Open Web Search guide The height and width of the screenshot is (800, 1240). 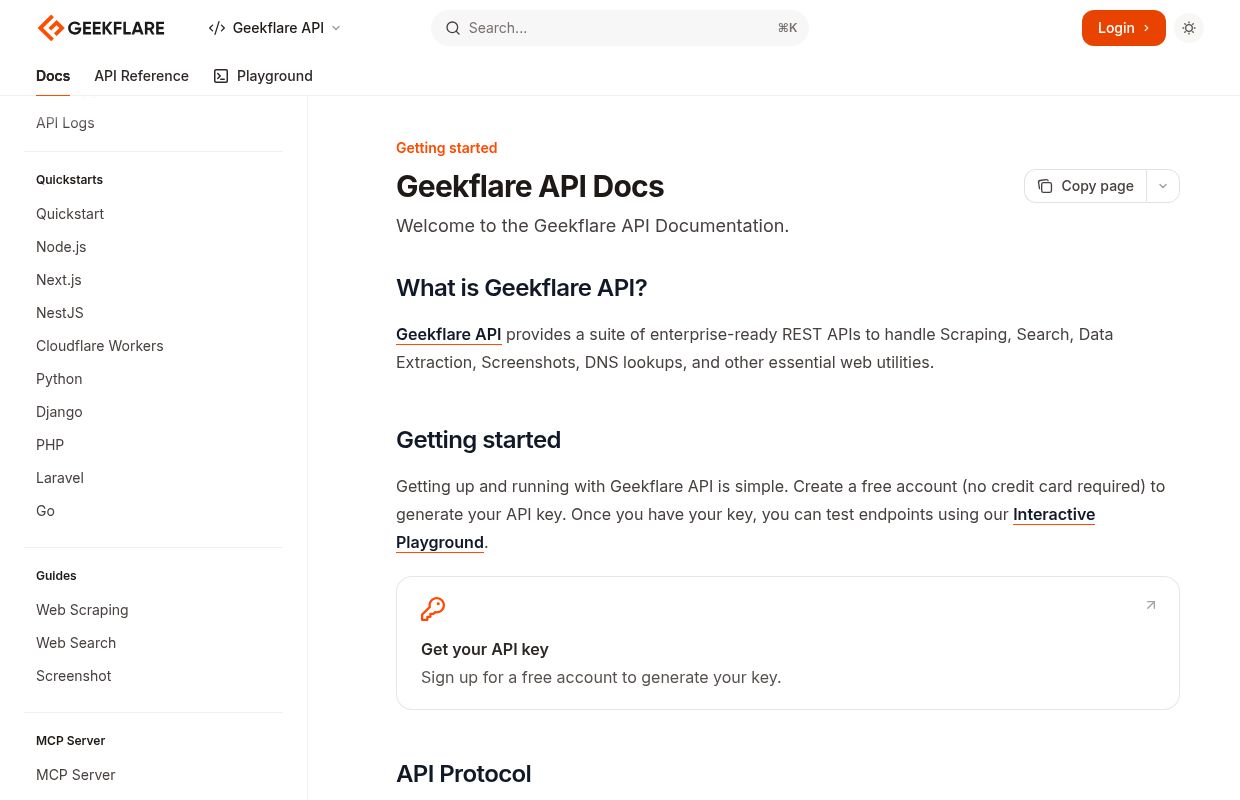tap(76, 643)
